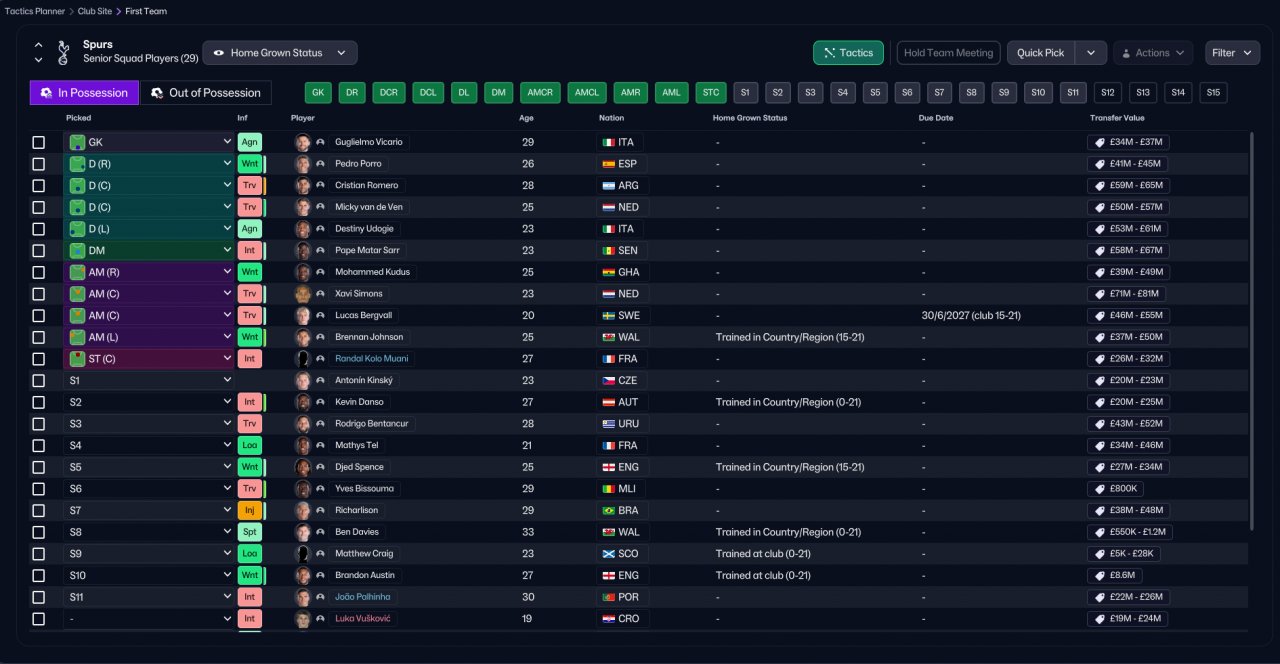Click "Trained at club (0-21)" for Brandon Austin
This screenshot has width=1280, height=664.
763,576
